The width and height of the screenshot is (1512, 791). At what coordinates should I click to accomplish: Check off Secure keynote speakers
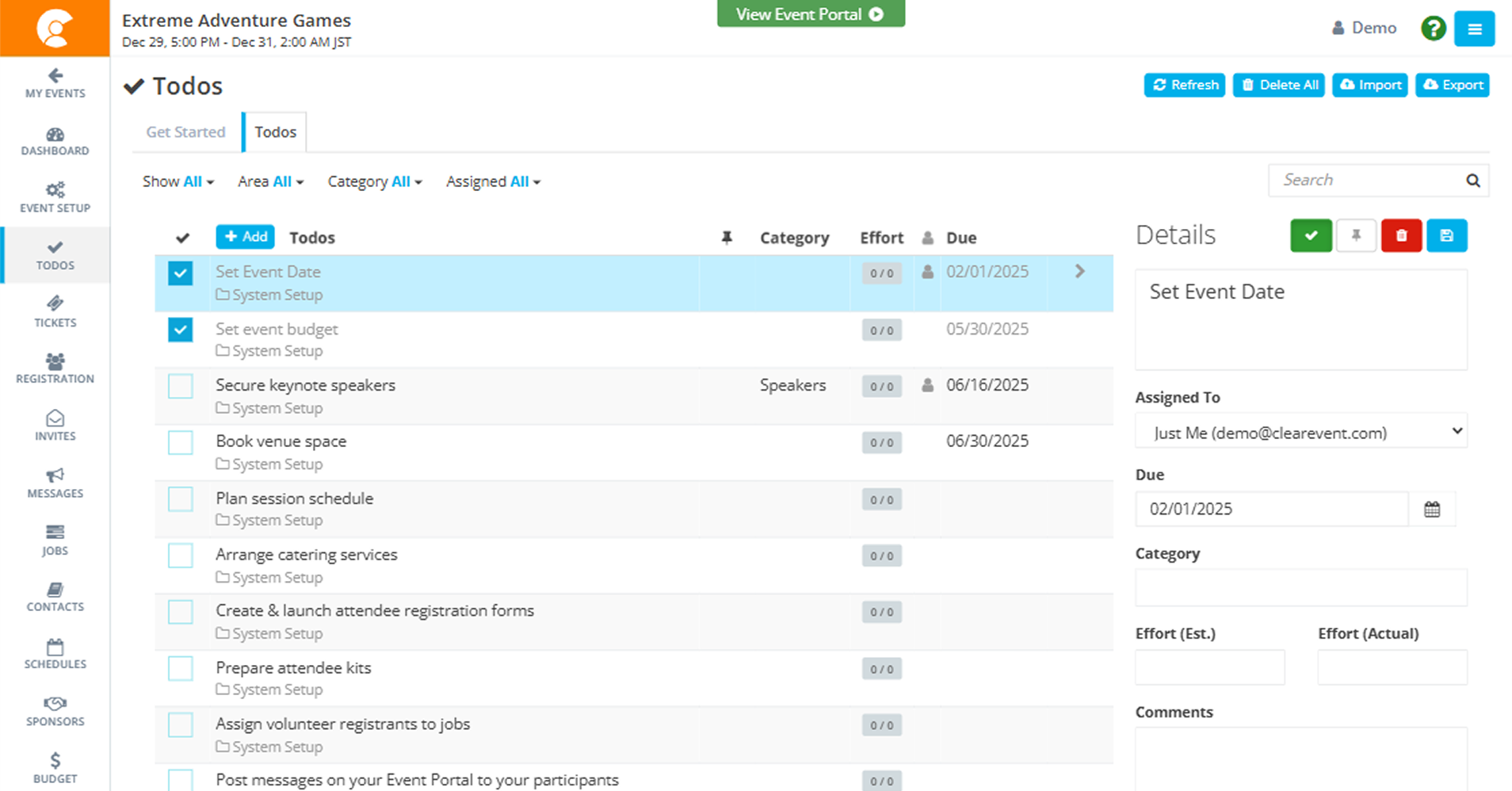[180, 386]
